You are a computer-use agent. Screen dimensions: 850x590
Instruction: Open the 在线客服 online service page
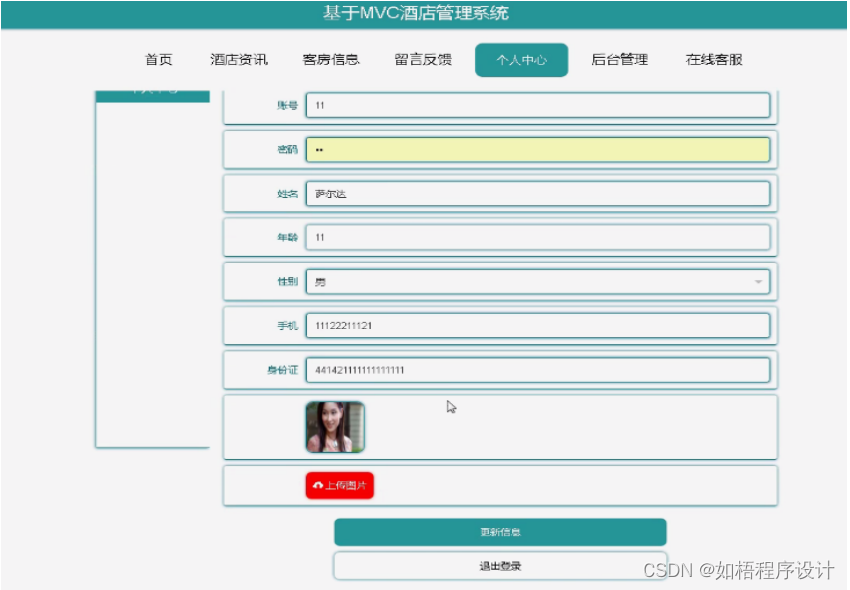[x=712, y=59]
